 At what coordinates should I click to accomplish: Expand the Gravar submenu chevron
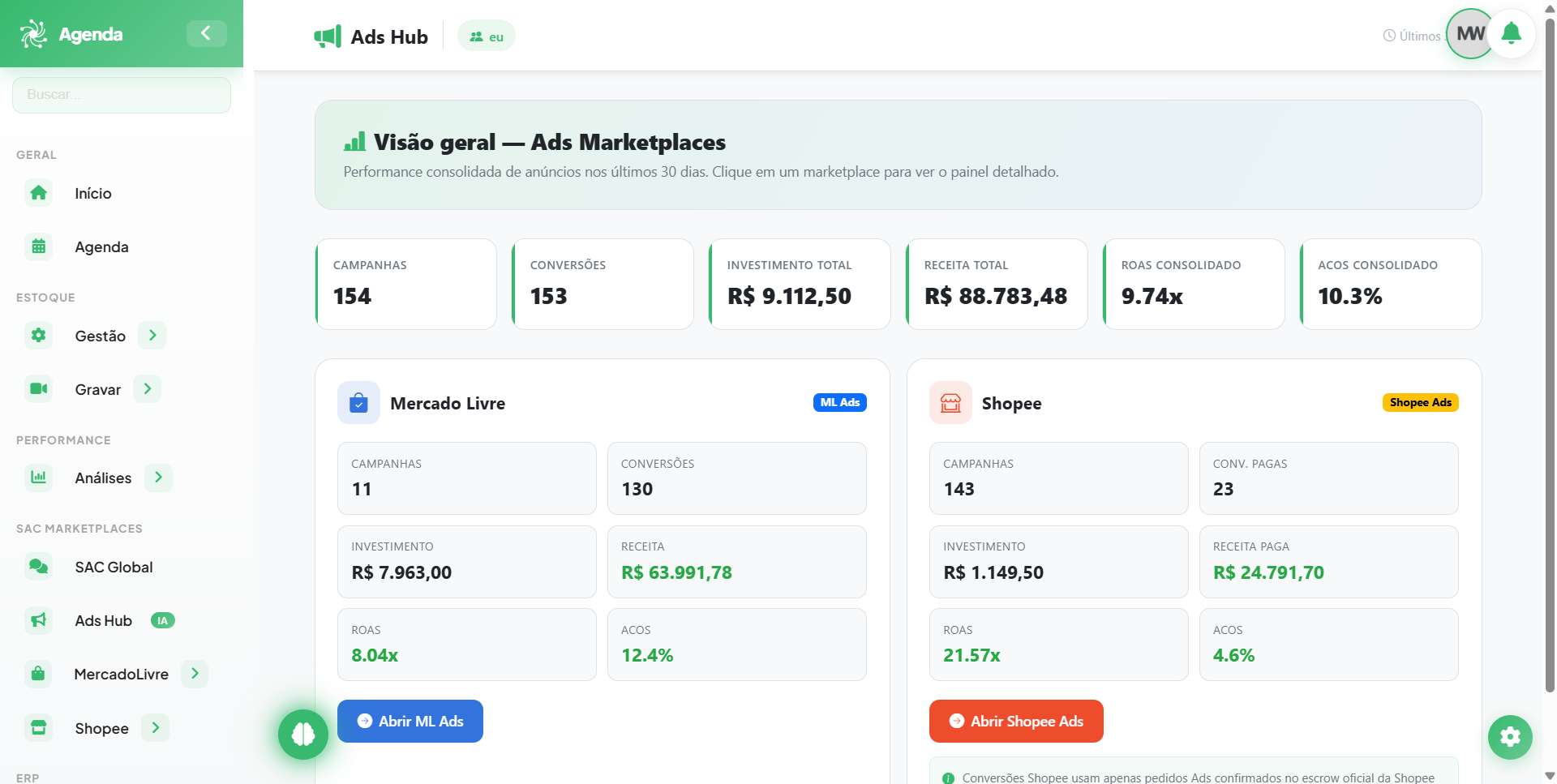point(148,389)
